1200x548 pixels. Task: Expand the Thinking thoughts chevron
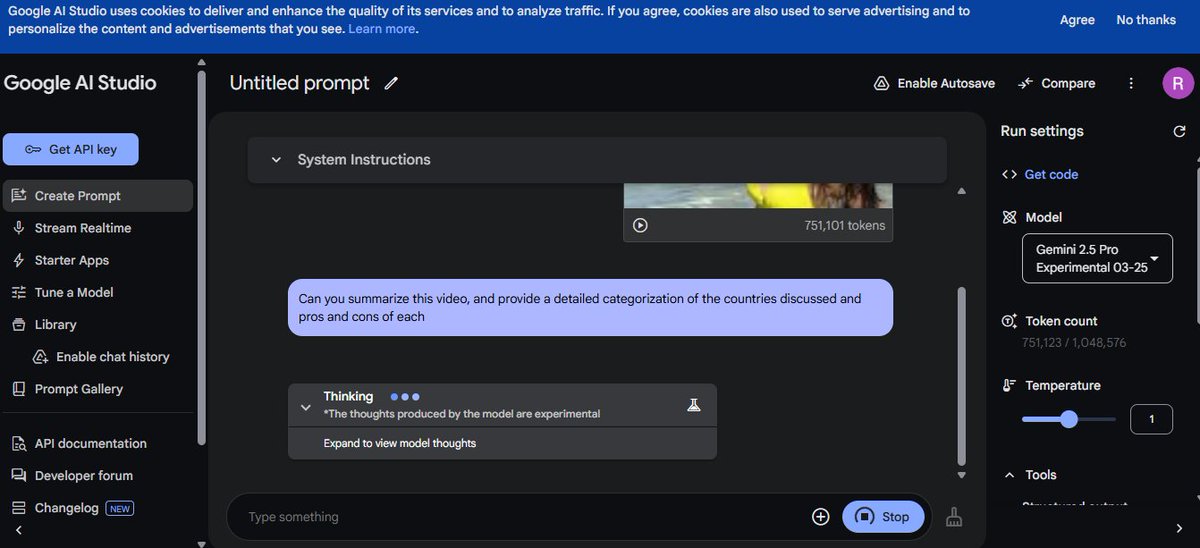[x=305, y=407]
